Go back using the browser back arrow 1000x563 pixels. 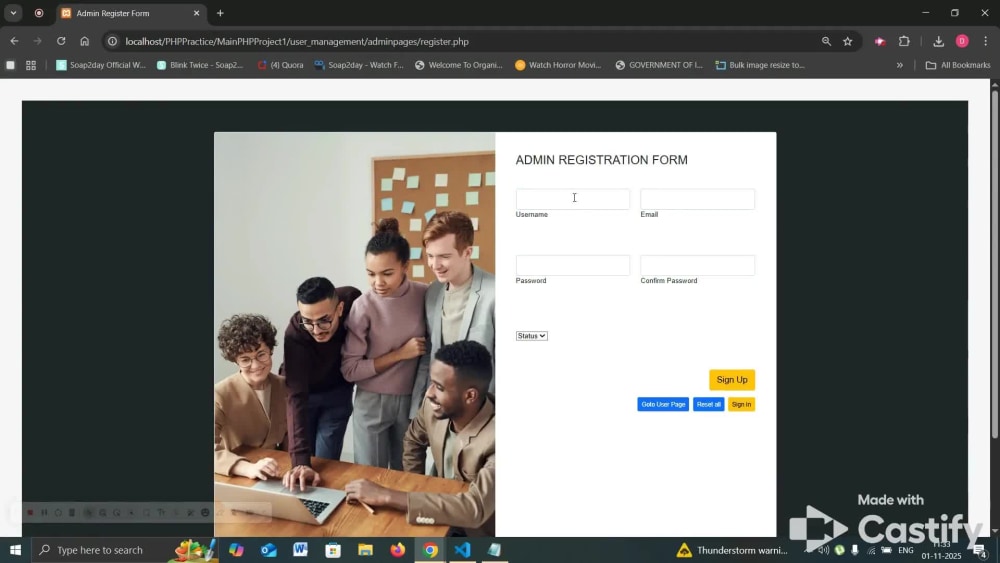point(14,41)
